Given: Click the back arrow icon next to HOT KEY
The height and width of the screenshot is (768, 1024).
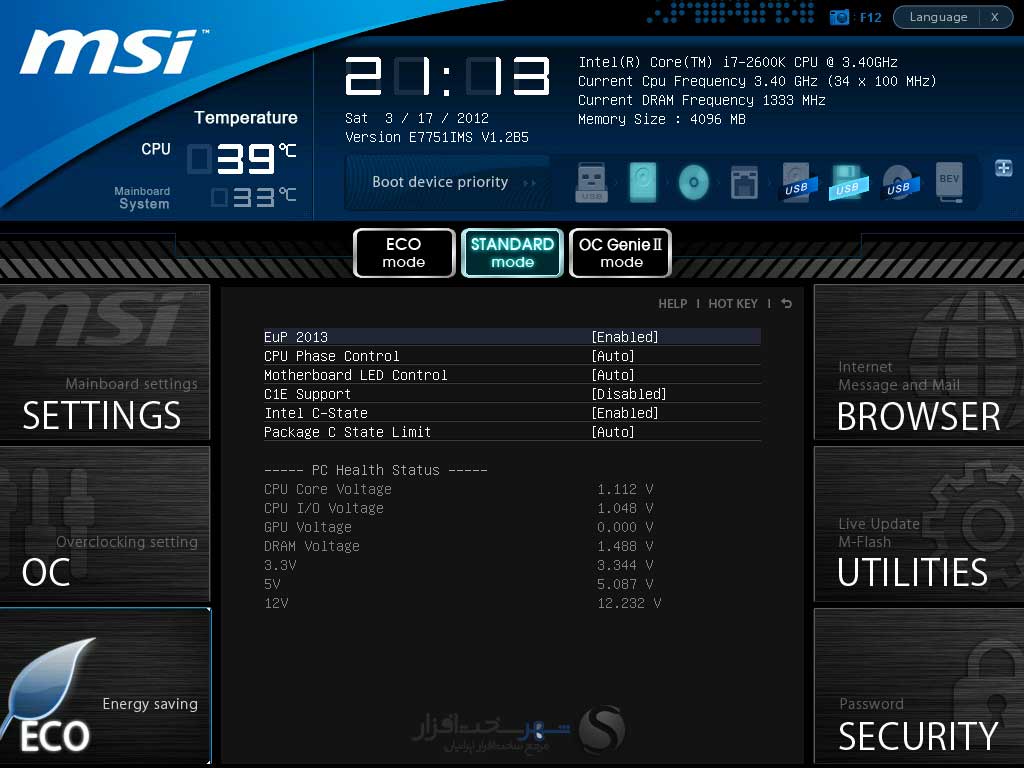Looking at the screenshot, I should click(x=787, y=304).
